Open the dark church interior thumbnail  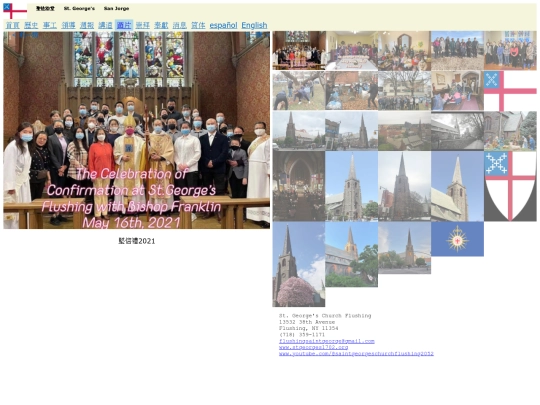299,186
